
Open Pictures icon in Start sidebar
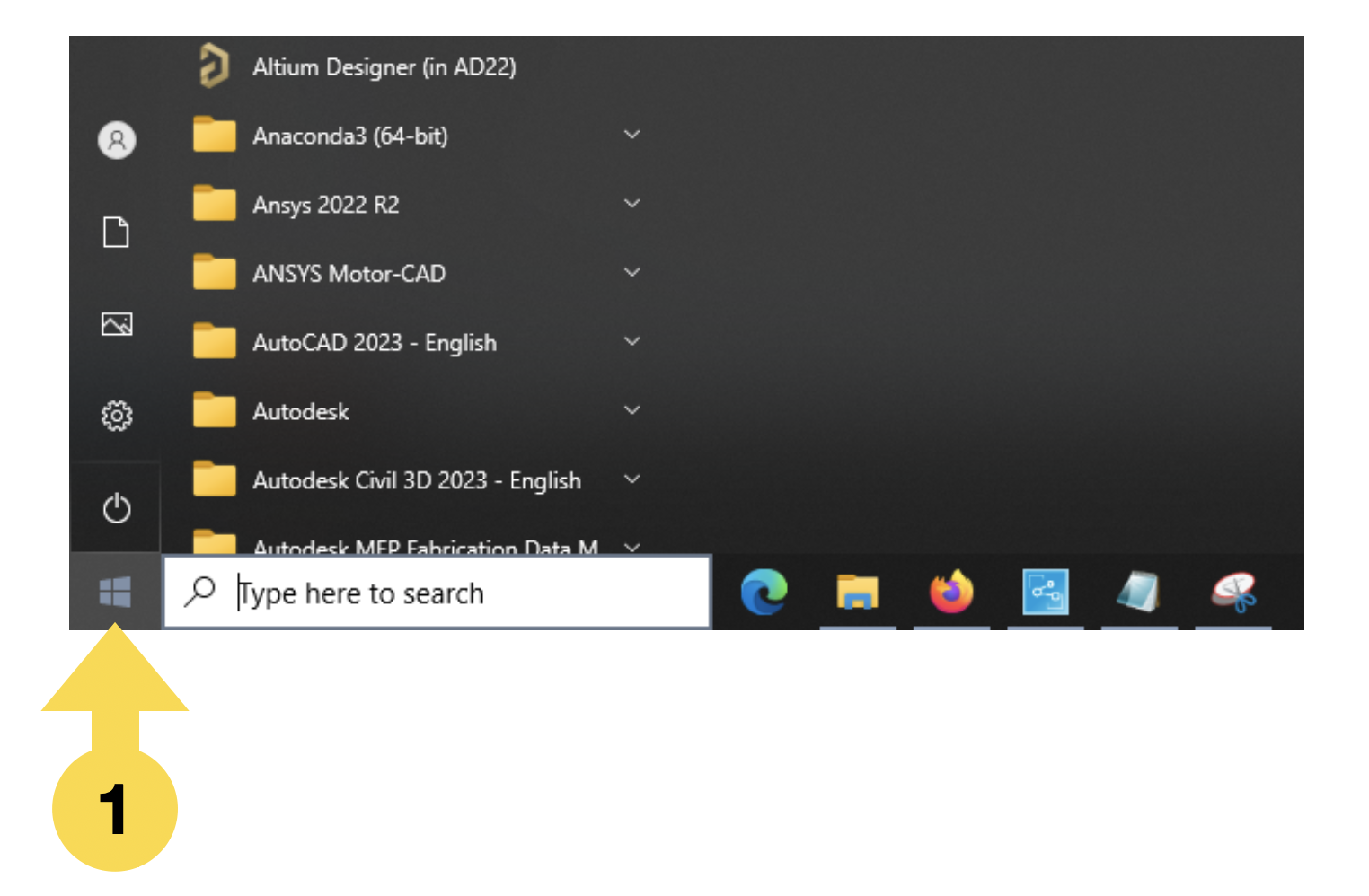[x=117, y=323]
